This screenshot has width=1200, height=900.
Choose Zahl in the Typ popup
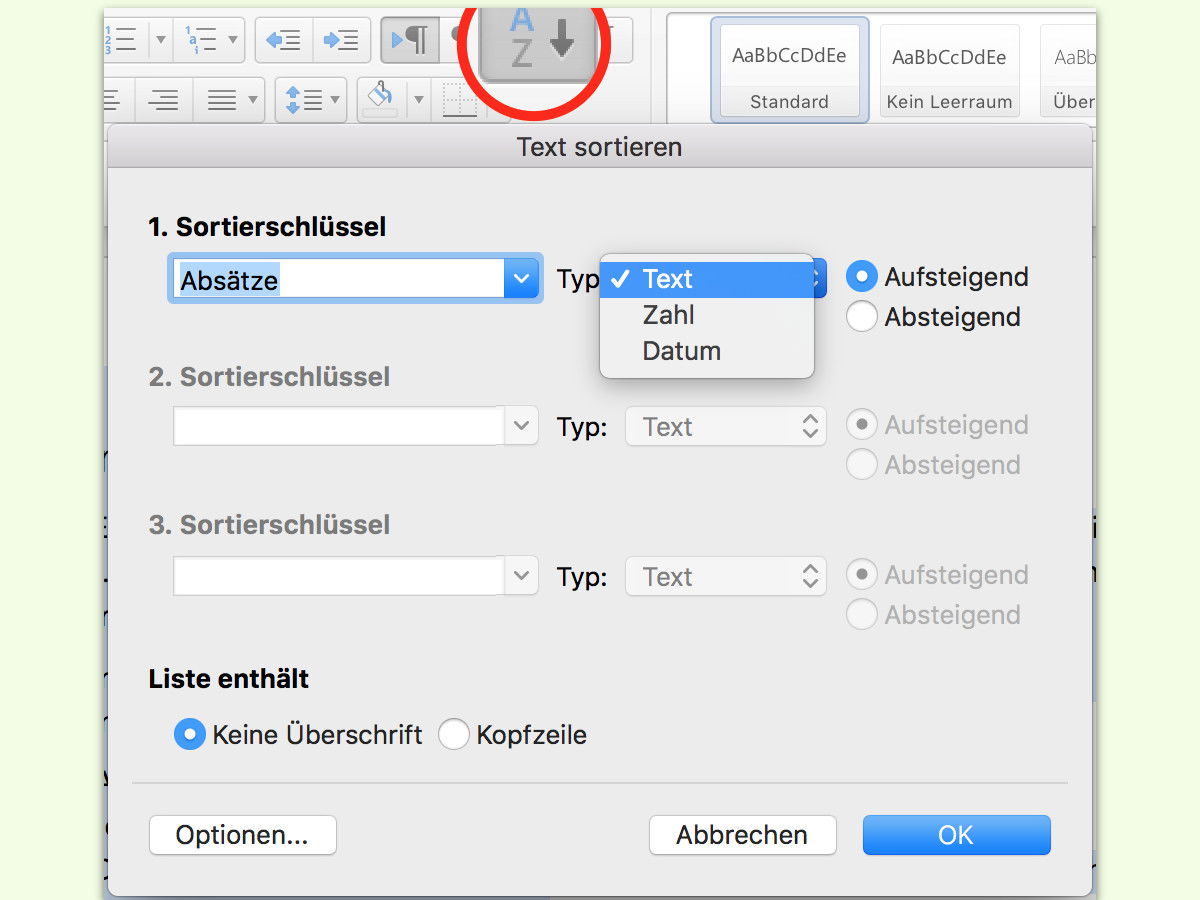click(707, 315)
